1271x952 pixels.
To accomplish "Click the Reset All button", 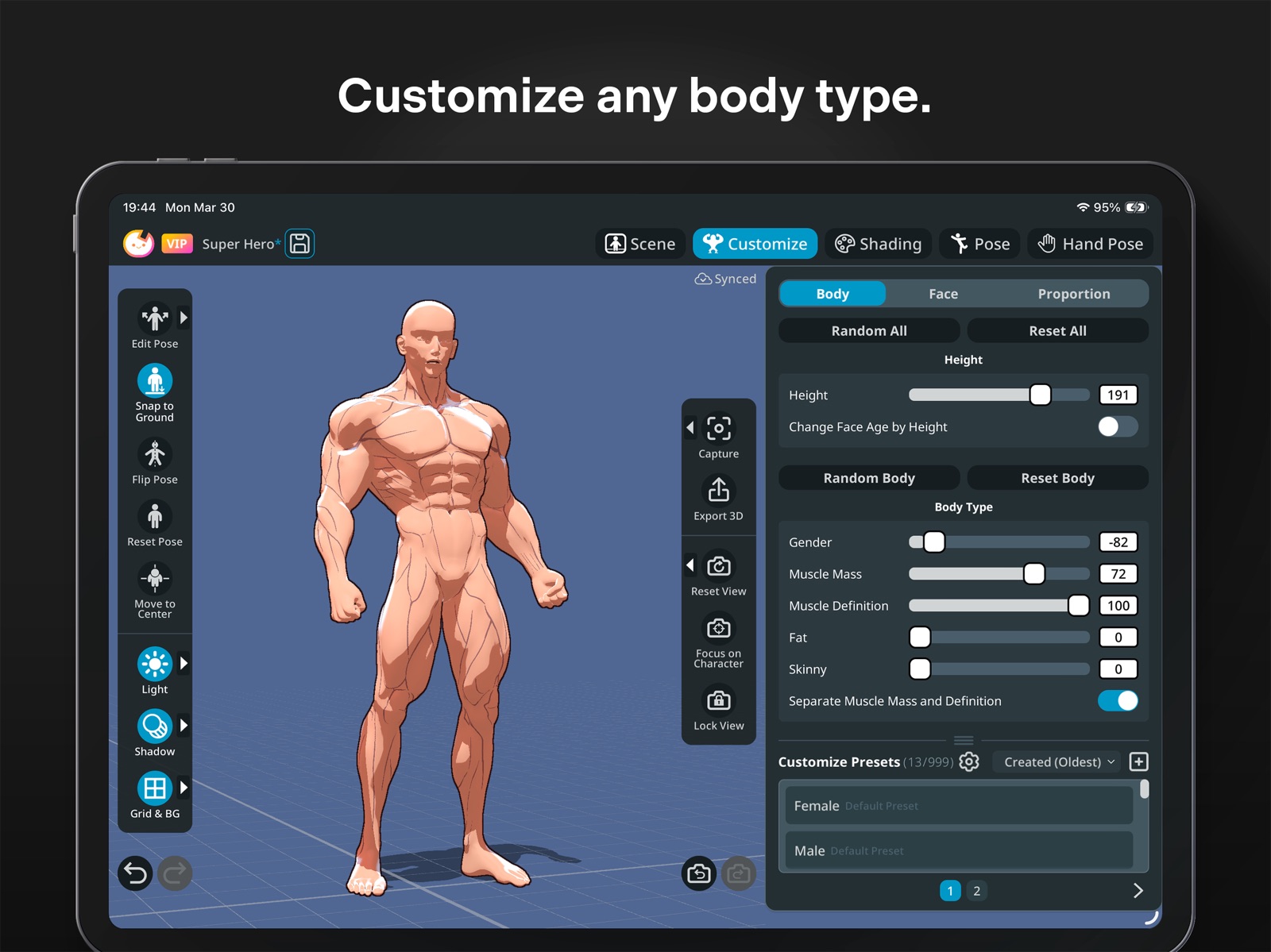I will [x=1057, y=331].
